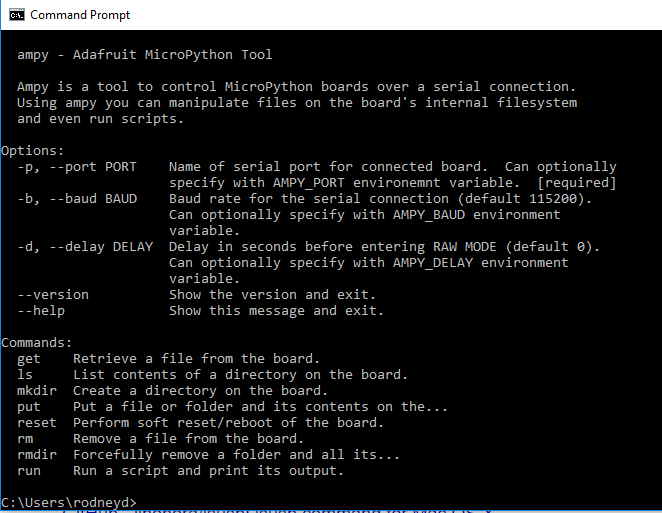
Task: Click the "get" command name
Action: [x=28, y=358]
